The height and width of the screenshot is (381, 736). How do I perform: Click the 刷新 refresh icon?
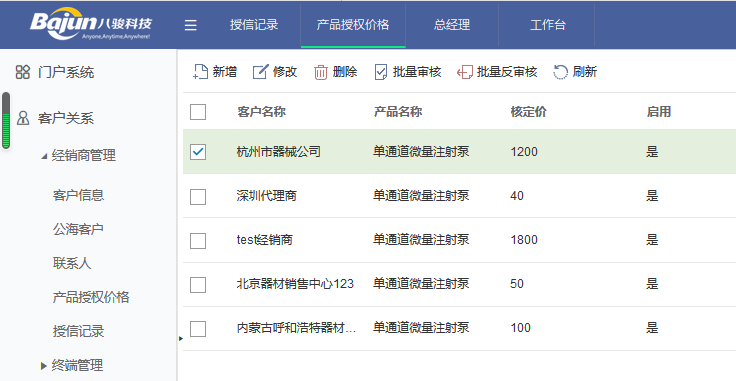tap(560, 72)
